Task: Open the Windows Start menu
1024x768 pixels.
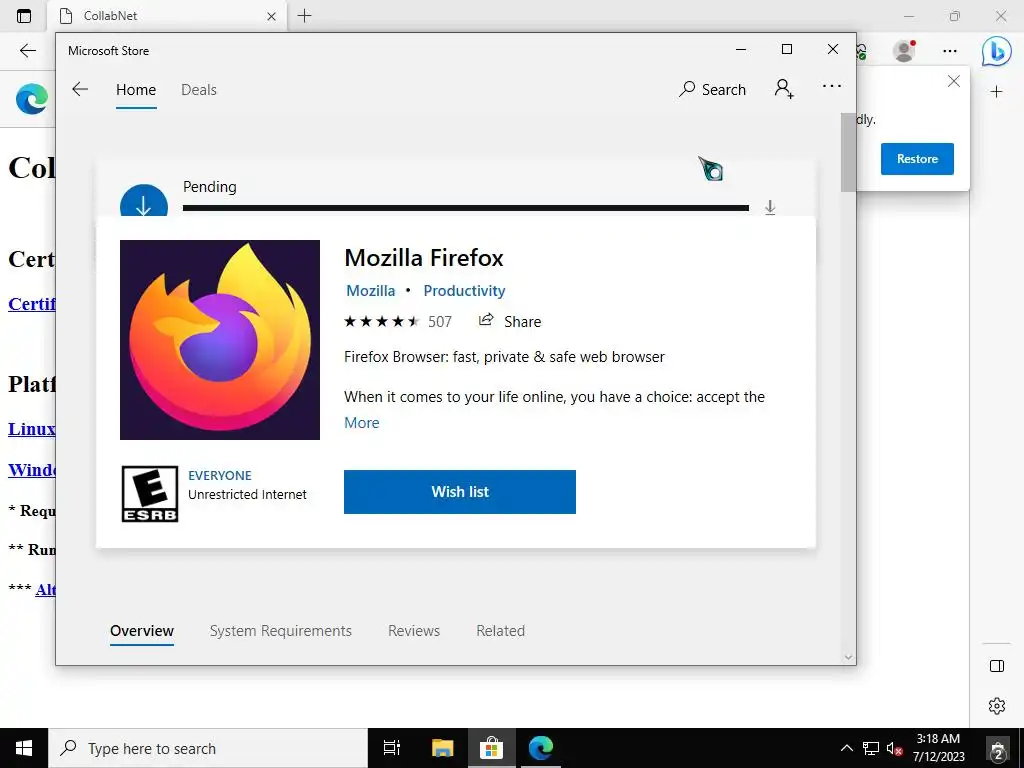Action: (24, 748)
